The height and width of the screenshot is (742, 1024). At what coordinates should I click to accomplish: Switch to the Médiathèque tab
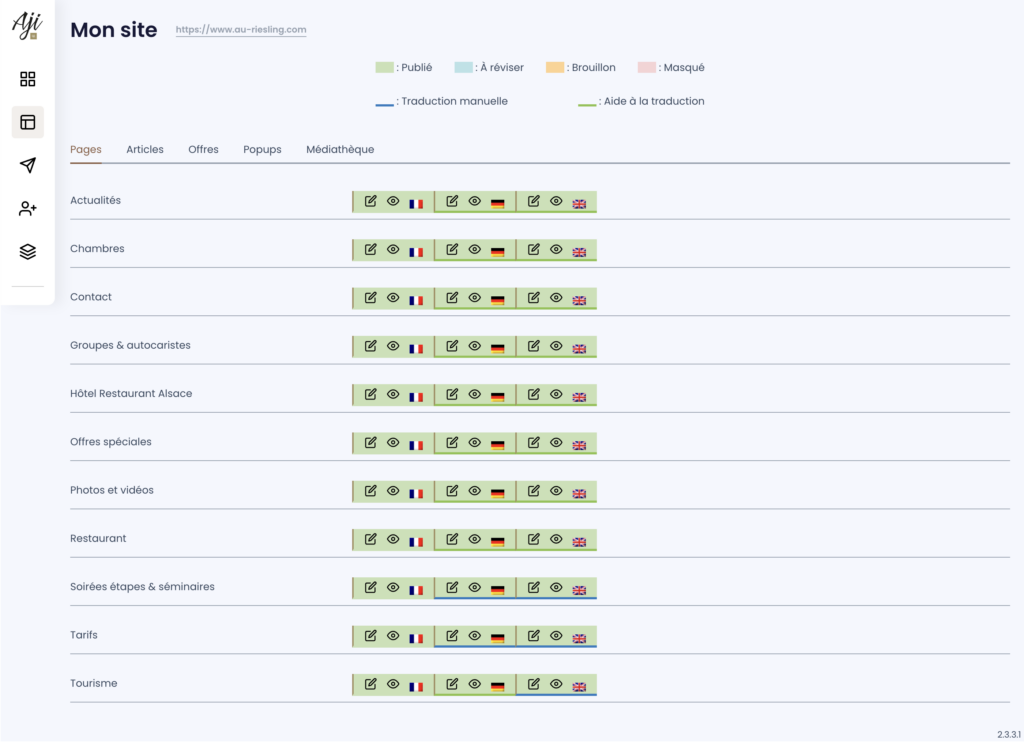pos(340,150)
